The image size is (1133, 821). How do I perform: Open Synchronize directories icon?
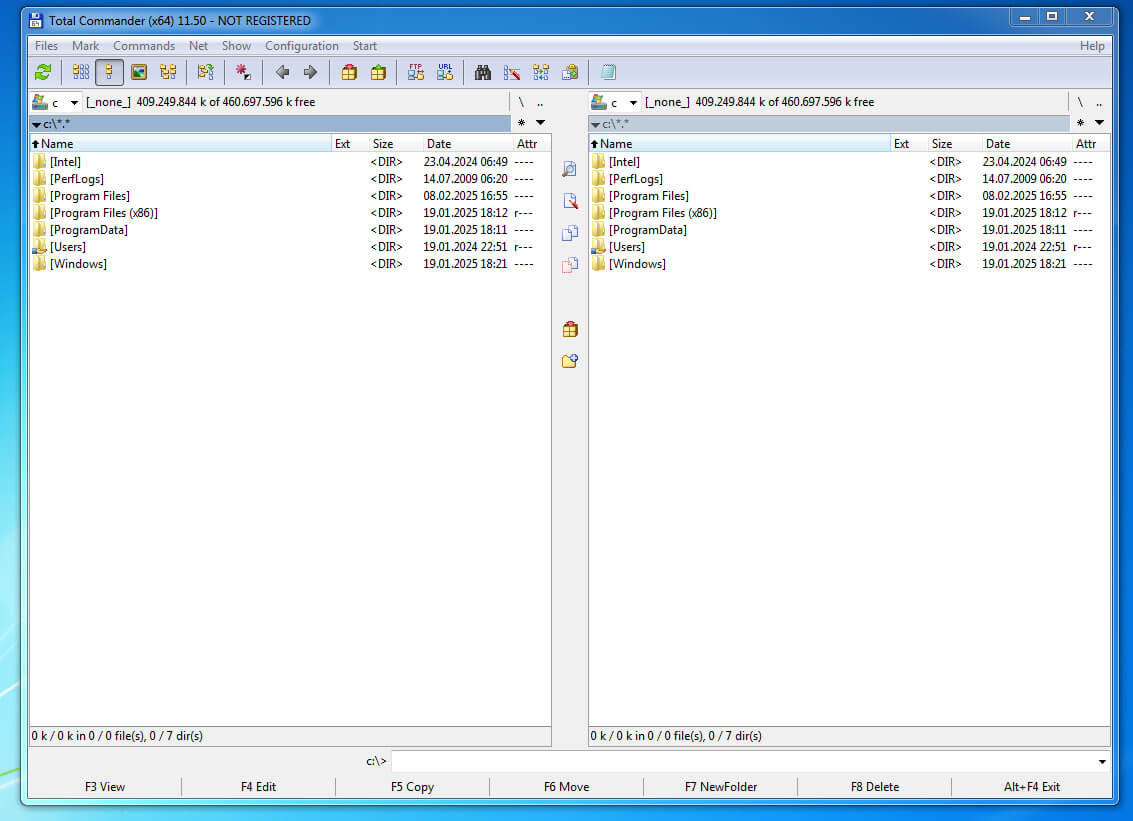coord(540,72)
